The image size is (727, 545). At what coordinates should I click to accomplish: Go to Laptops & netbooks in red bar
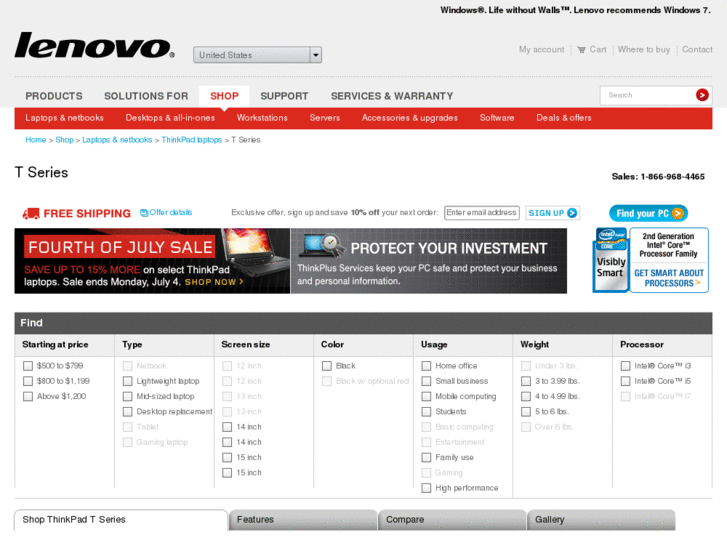(64, 118)
